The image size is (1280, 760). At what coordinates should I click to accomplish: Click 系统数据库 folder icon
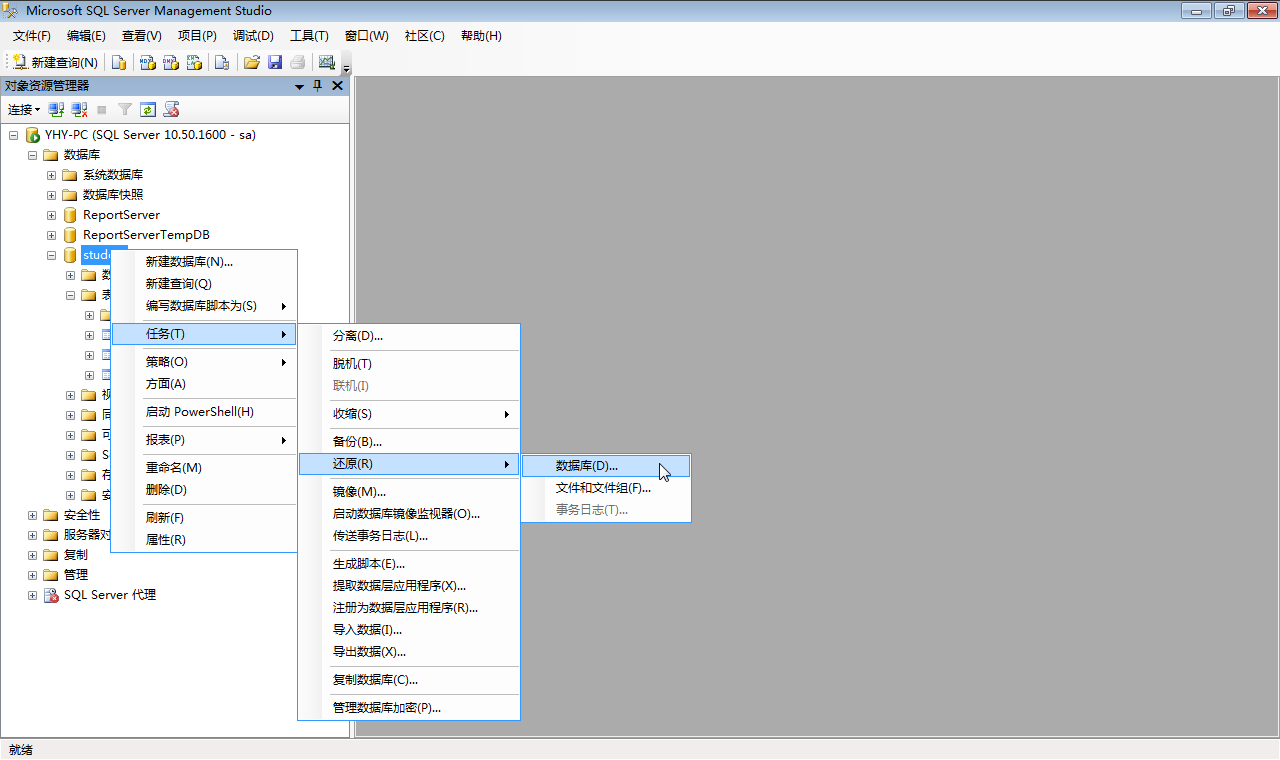point(70,175)
